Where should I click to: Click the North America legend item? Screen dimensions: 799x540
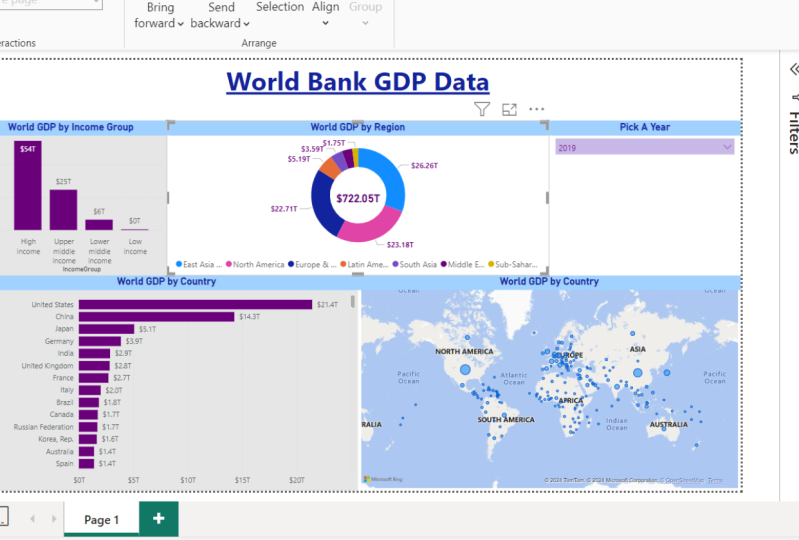(x=255, y=264)
